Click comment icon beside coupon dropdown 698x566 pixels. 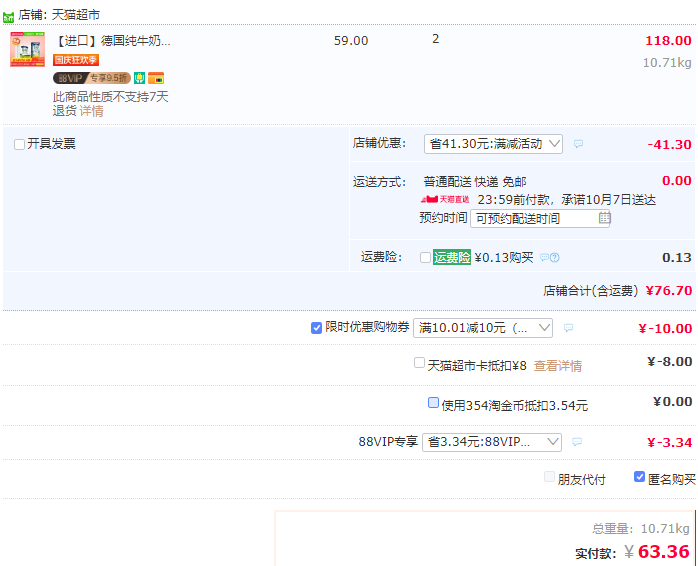coord(568,328)
